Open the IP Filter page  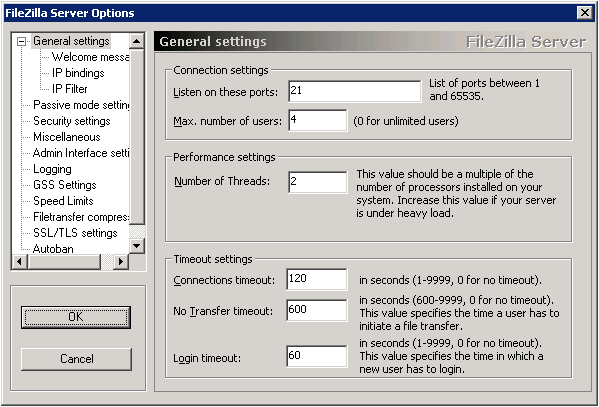70,89
